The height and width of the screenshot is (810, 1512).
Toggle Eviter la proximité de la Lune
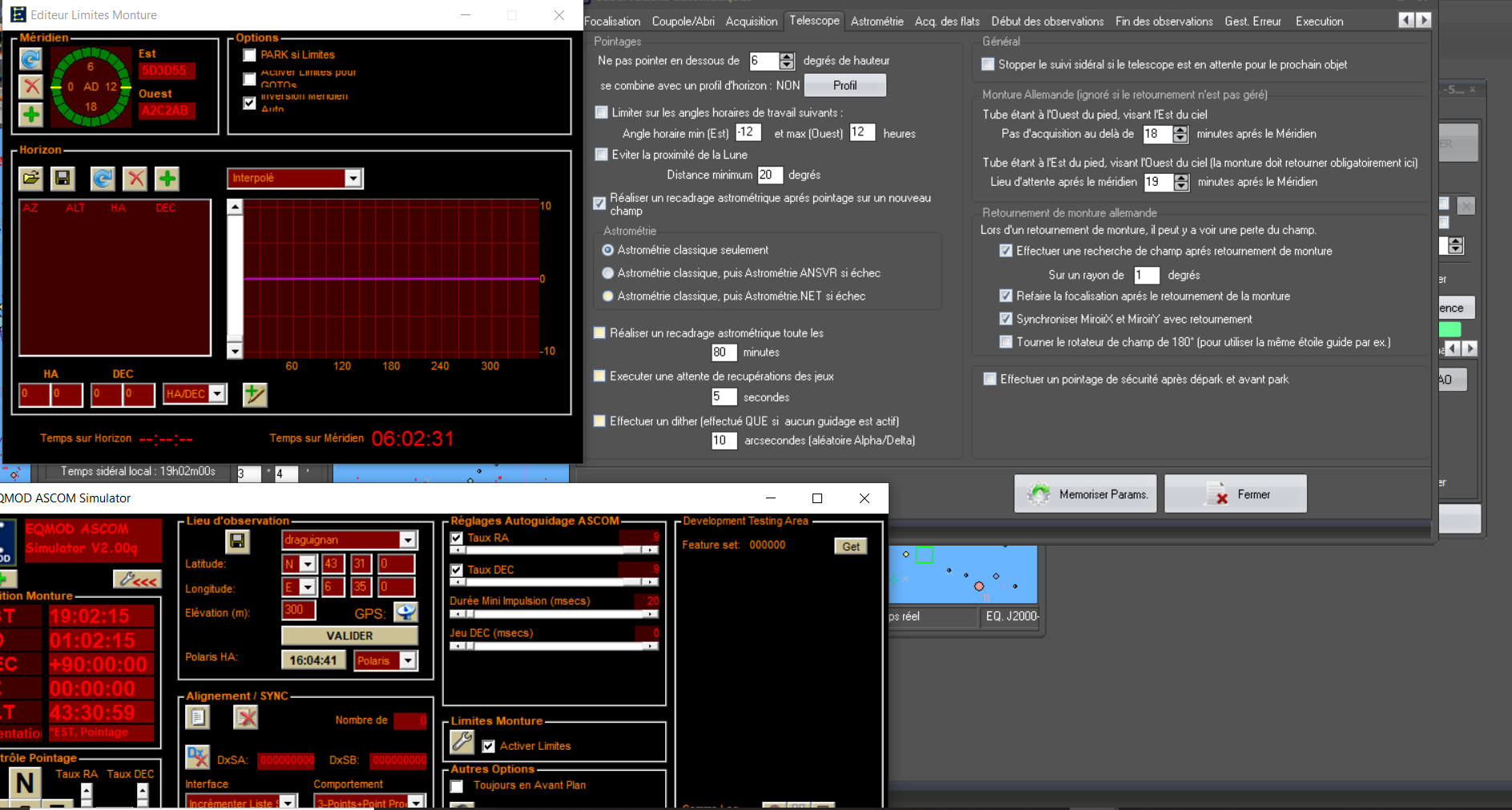[602, 155]
